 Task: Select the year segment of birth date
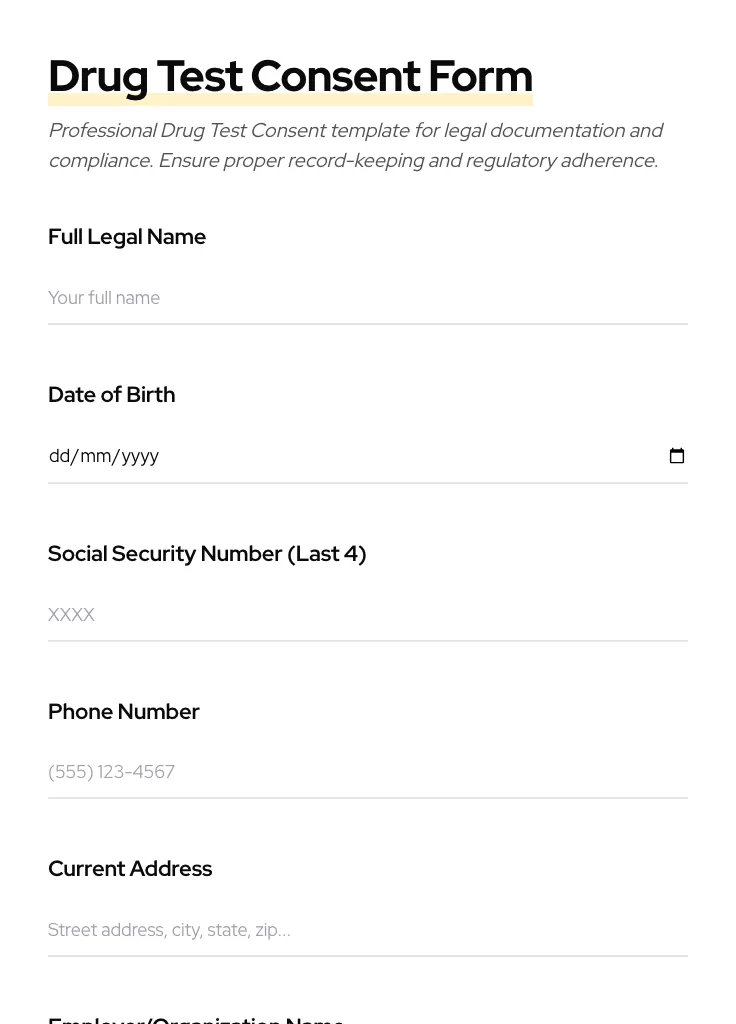pyautogui.click(x=140, y=456)
